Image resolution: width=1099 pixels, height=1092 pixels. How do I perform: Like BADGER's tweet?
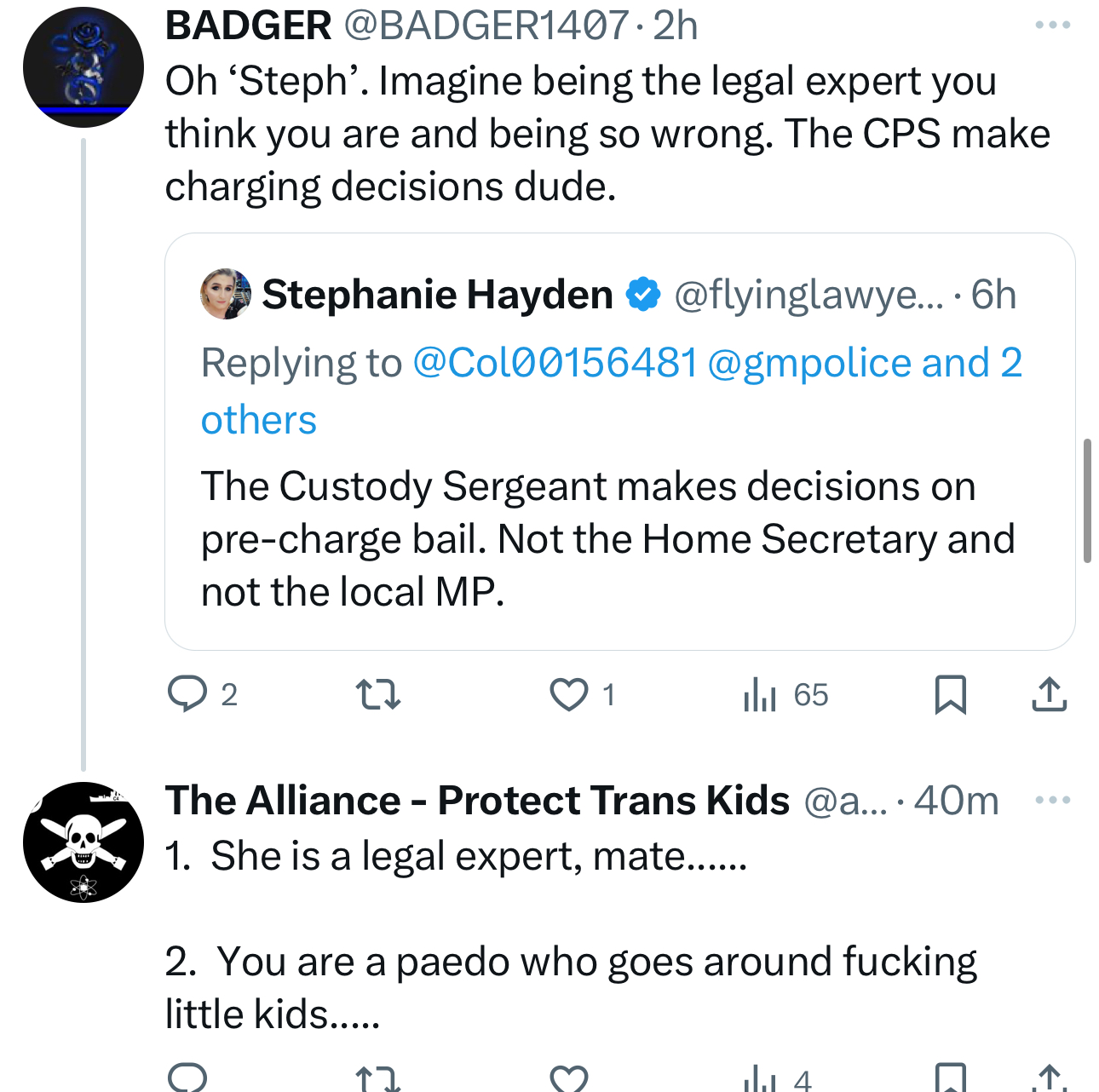click(x=568, y=693)
